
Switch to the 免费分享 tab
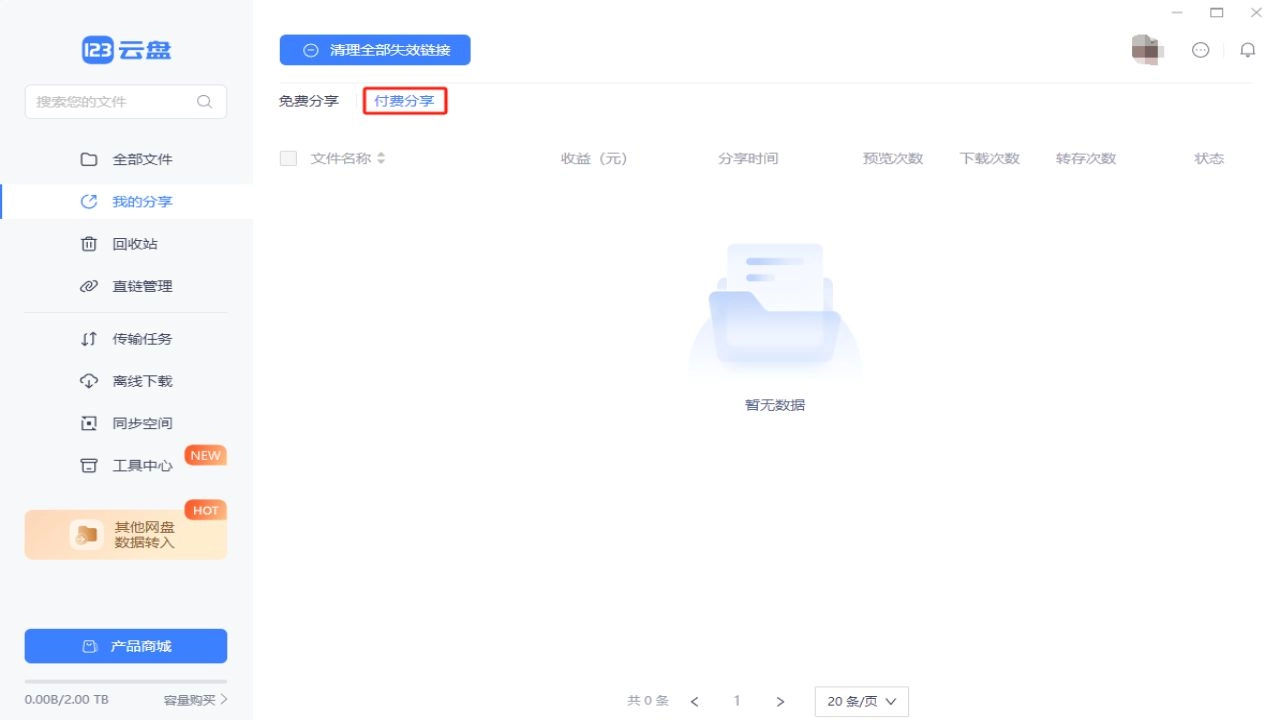308,101
